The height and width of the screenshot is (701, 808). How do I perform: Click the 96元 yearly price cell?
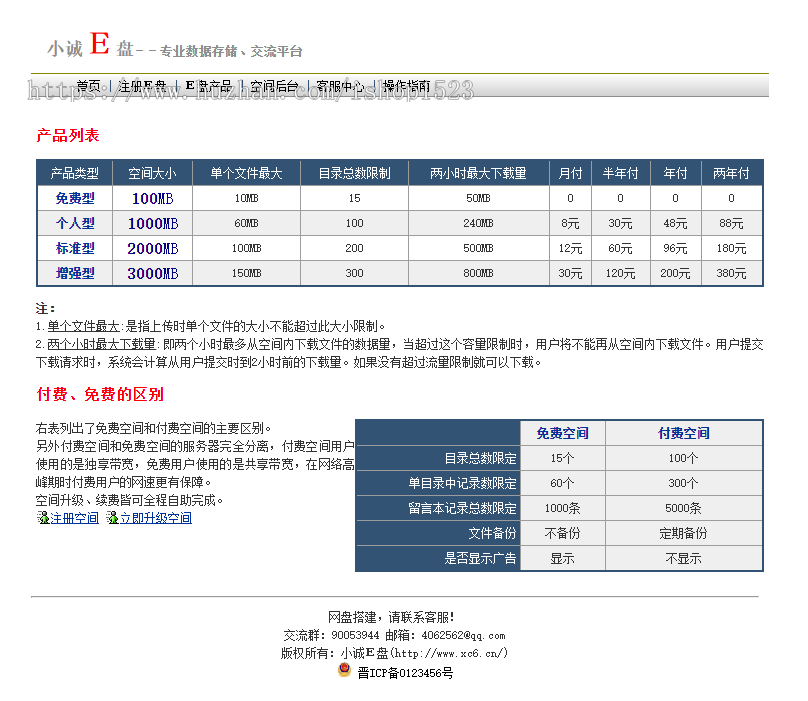pos(676,248)
